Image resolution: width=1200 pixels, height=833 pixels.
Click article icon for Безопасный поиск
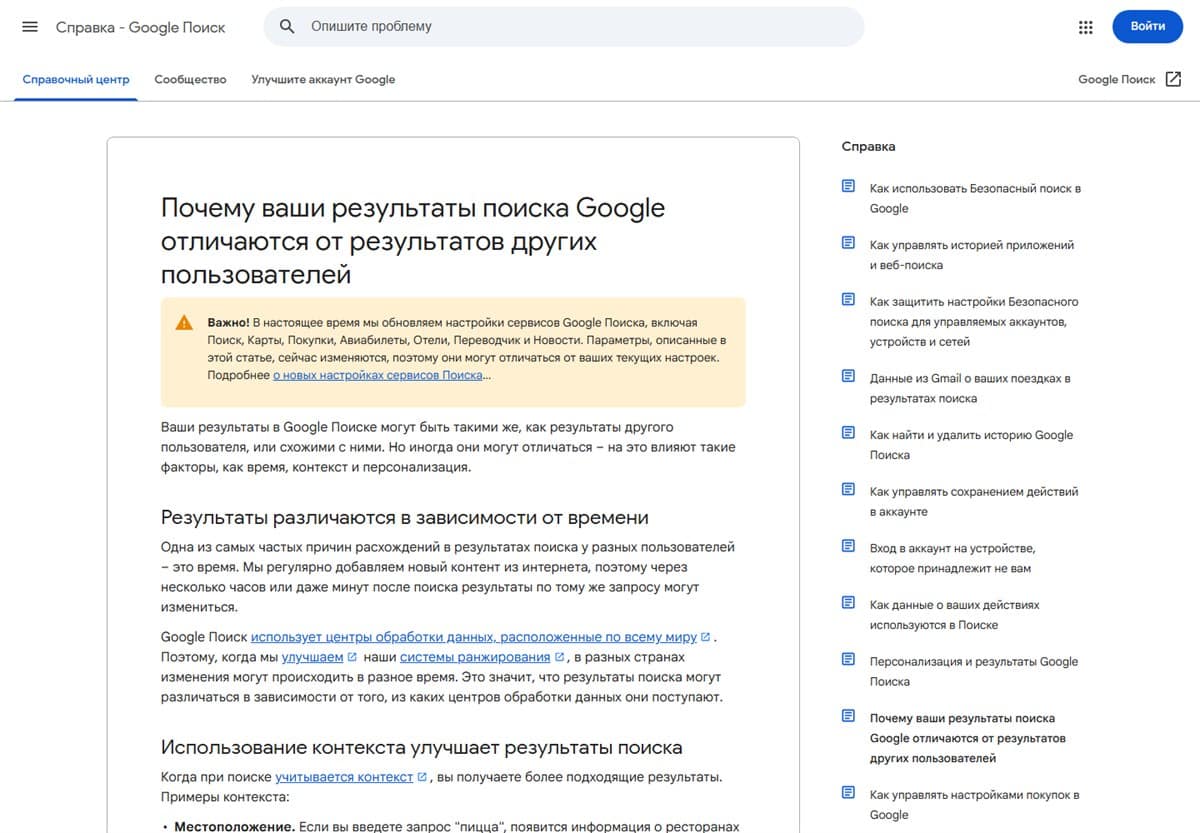tap(848, 186)
